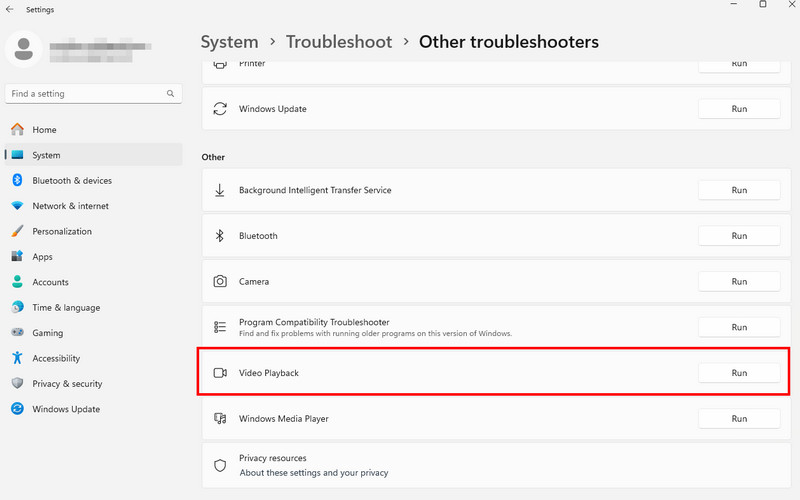Click the Windows Media Player icon
This screenshot has height=500, width=800.
click(x=220, y=419)
